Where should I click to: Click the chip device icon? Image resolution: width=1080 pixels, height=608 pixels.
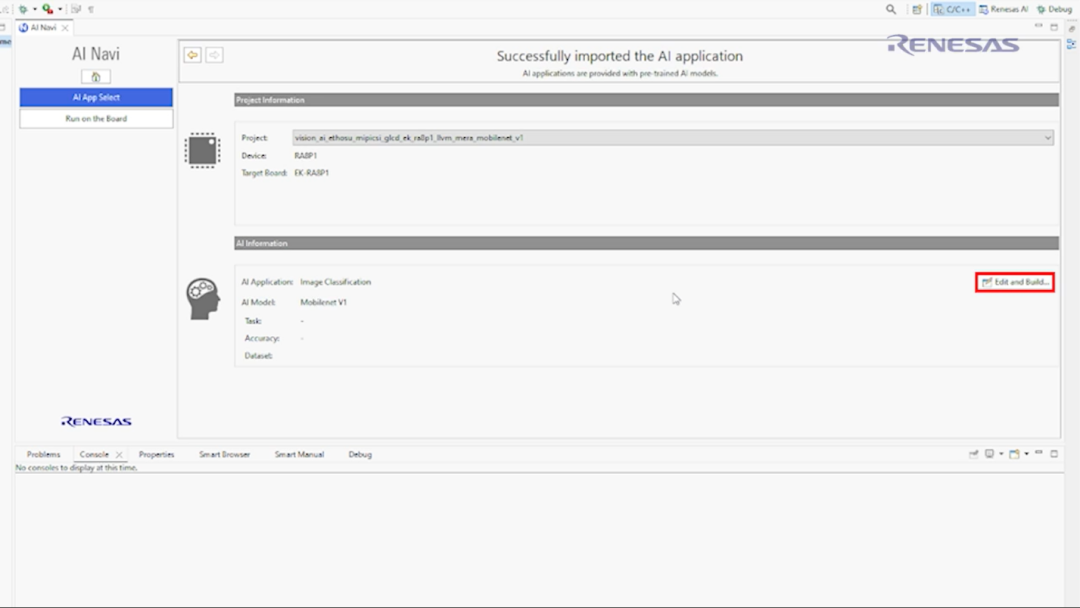(202, 150)
